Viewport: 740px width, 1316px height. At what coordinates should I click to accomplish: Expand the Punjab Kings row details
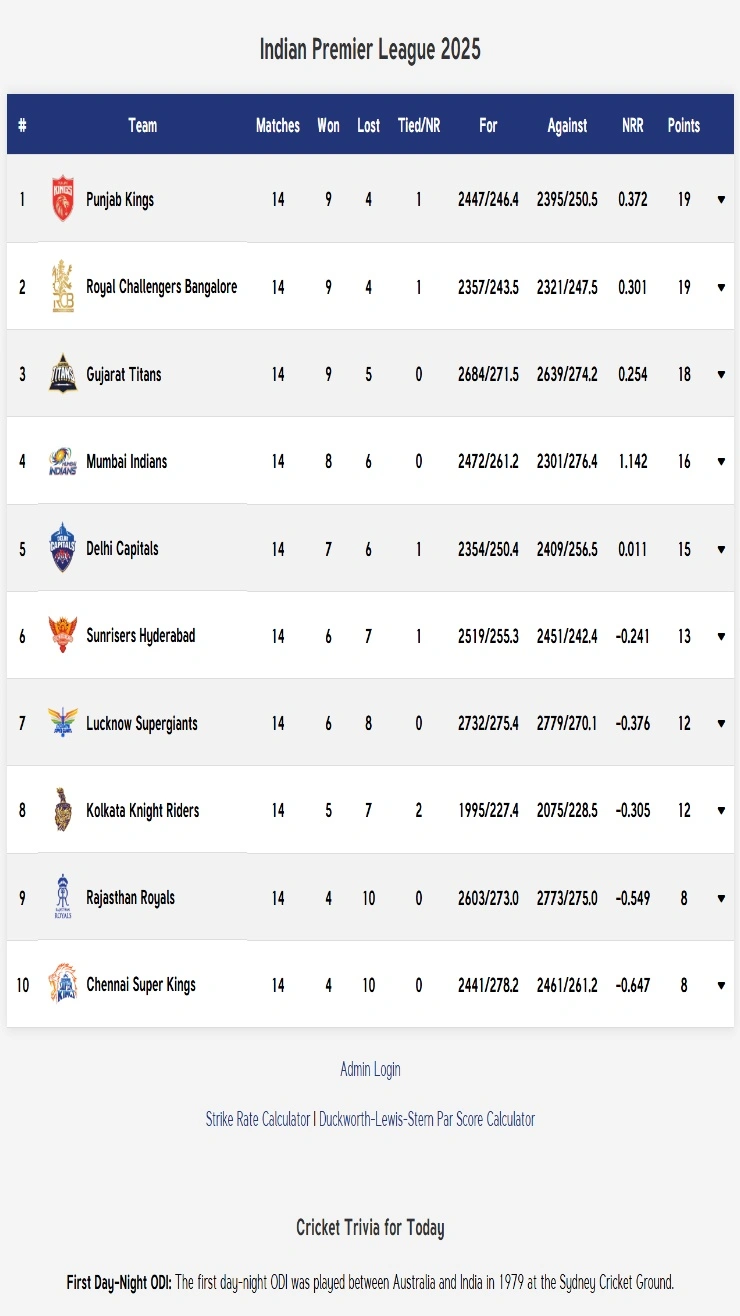721,200
